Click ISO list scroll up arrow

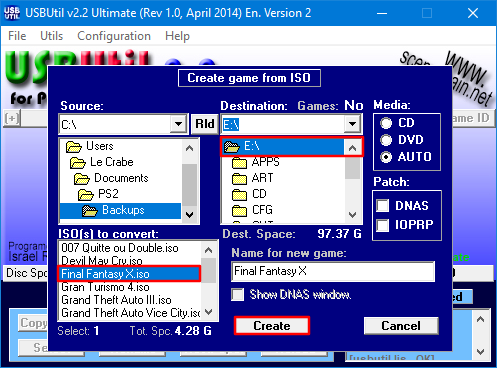[209, 250]
